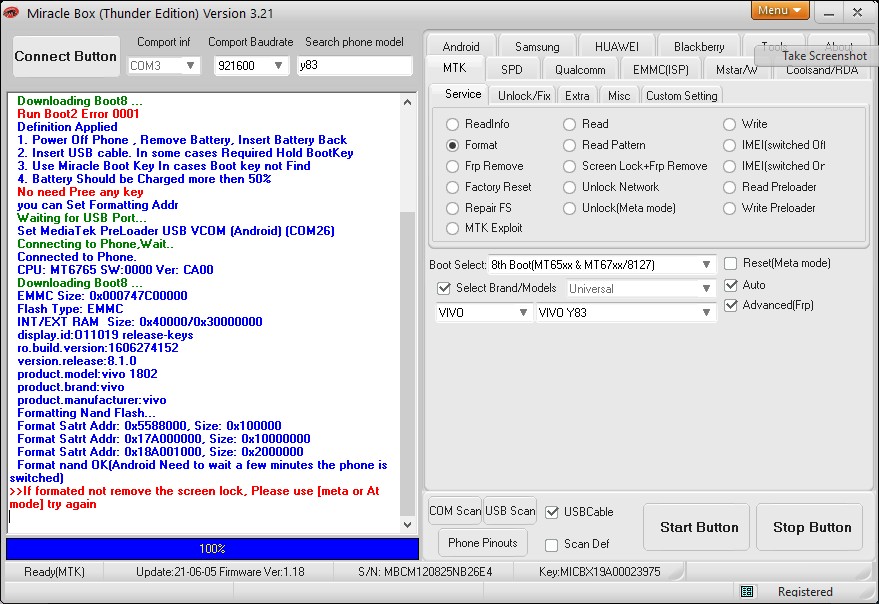
Task: Click the log scrollbar down arrow
Action: click(408, 525)
